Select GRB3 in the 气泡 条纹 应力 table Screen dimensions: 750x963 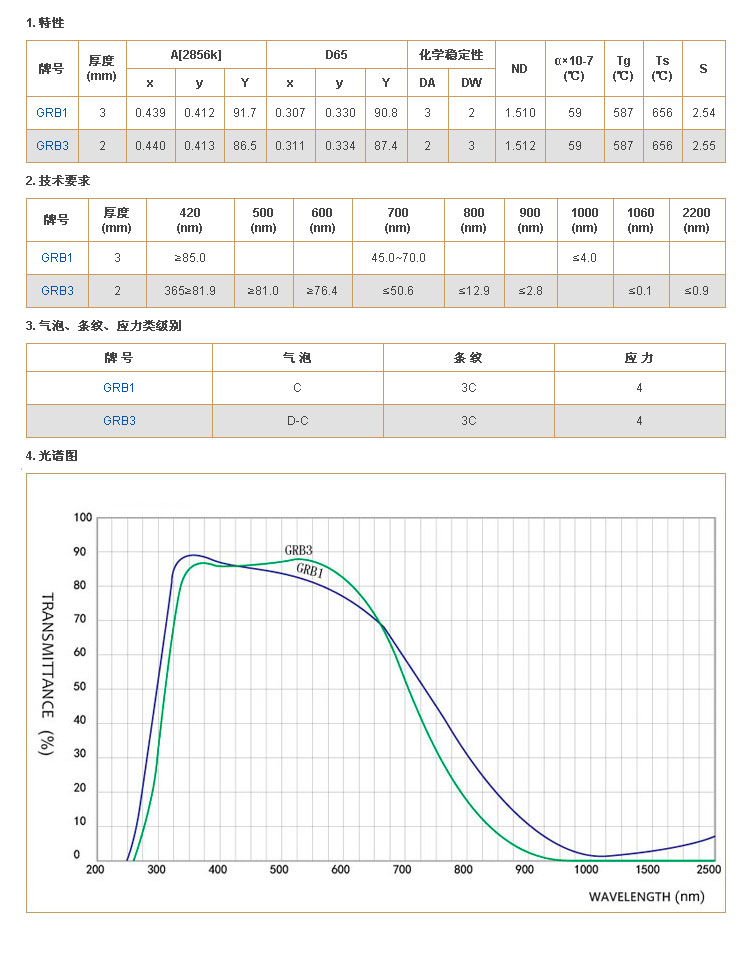click(119, 421)
